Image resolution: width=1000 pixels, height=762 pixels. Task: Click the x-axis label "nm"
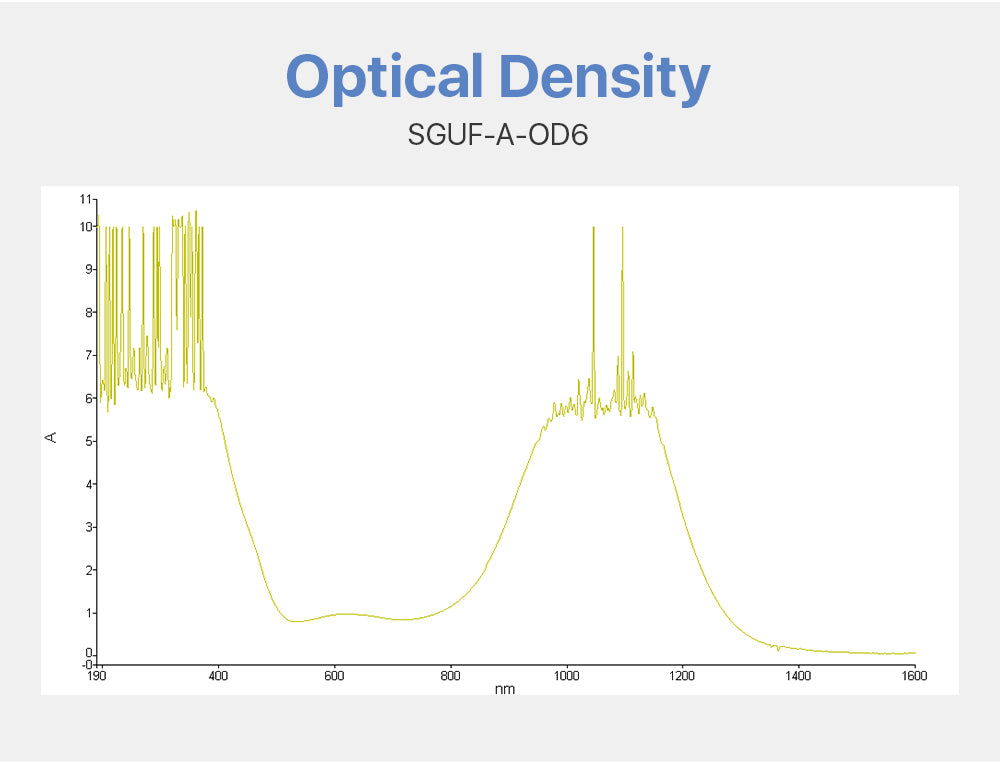505,690
